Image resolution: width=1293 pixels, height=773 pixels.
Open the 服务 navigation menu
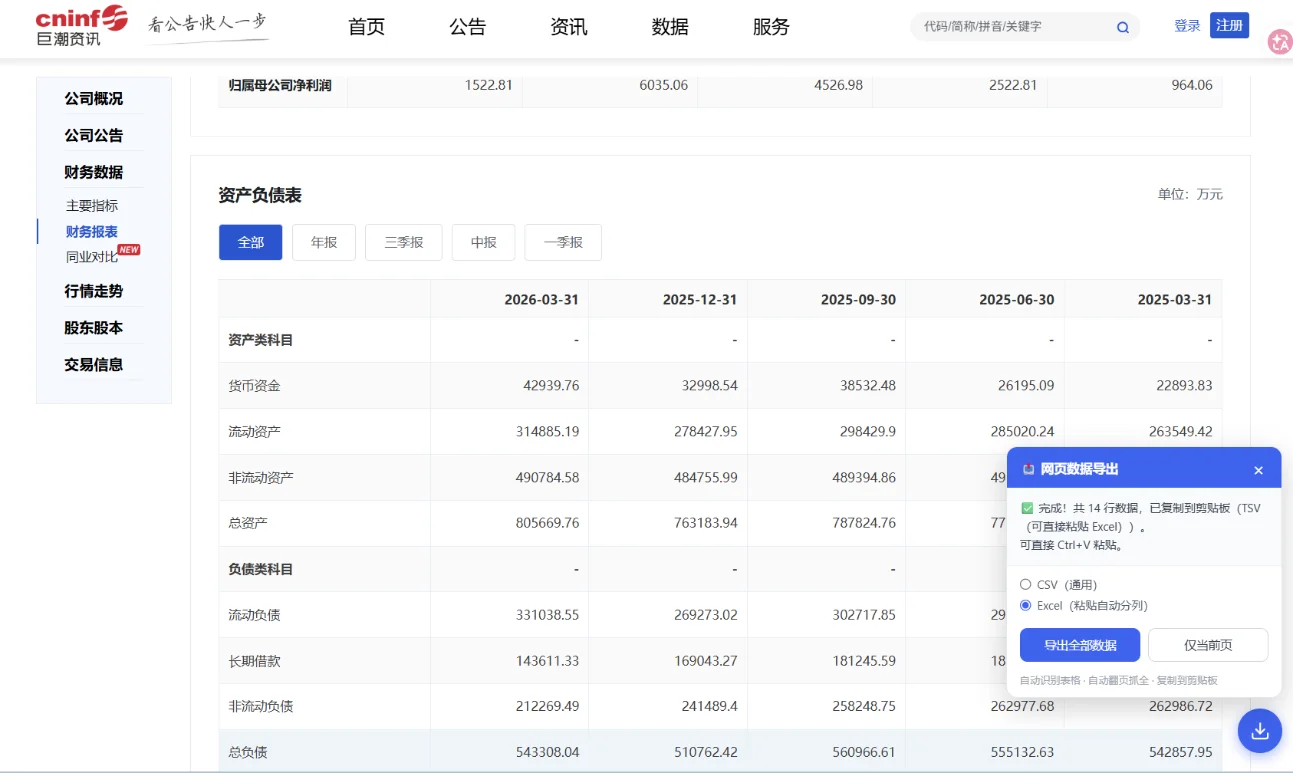(x=770, y=27)
